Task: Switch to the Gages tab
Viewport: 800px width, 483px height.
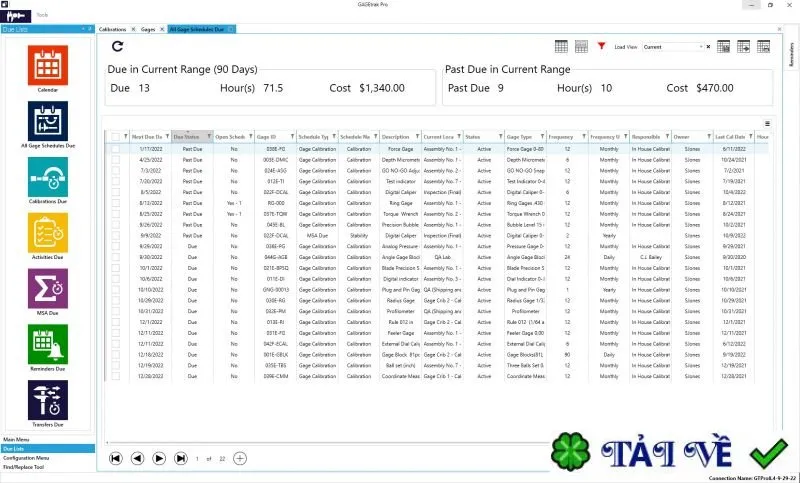Action: click(x=148, y=30)
